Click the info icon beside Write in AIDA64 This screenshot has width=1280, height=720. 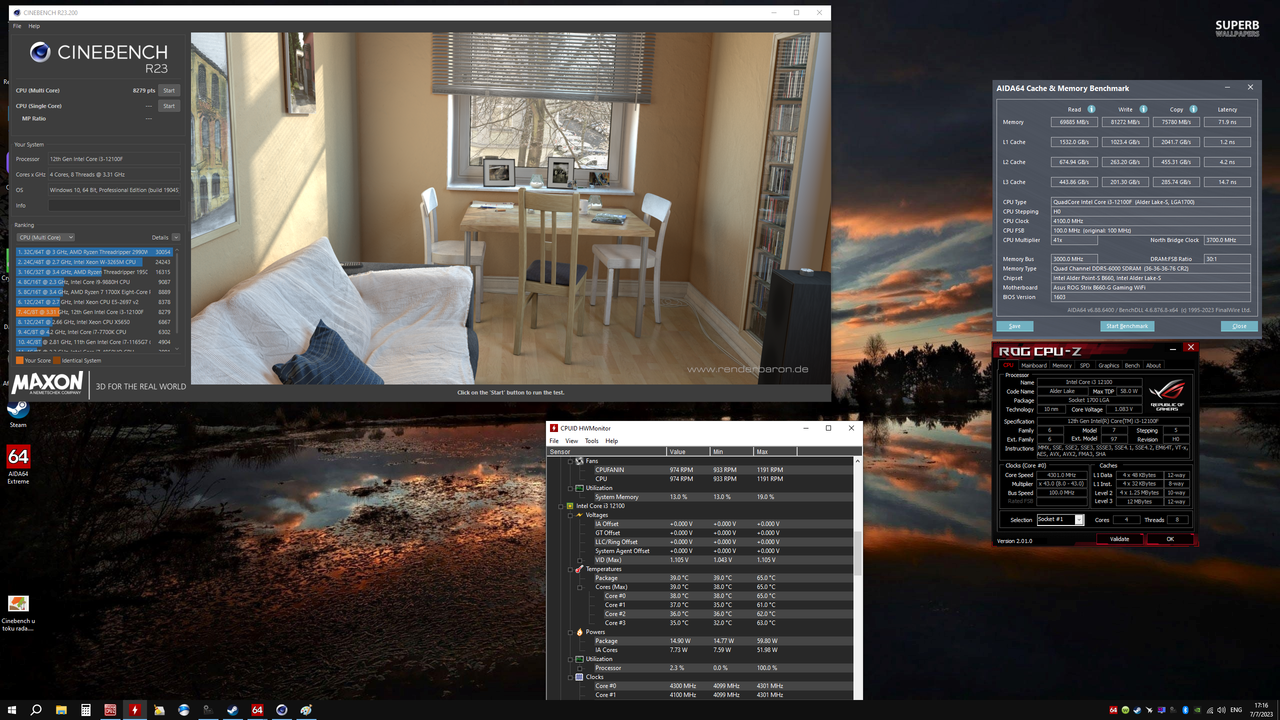[1143, 109]
